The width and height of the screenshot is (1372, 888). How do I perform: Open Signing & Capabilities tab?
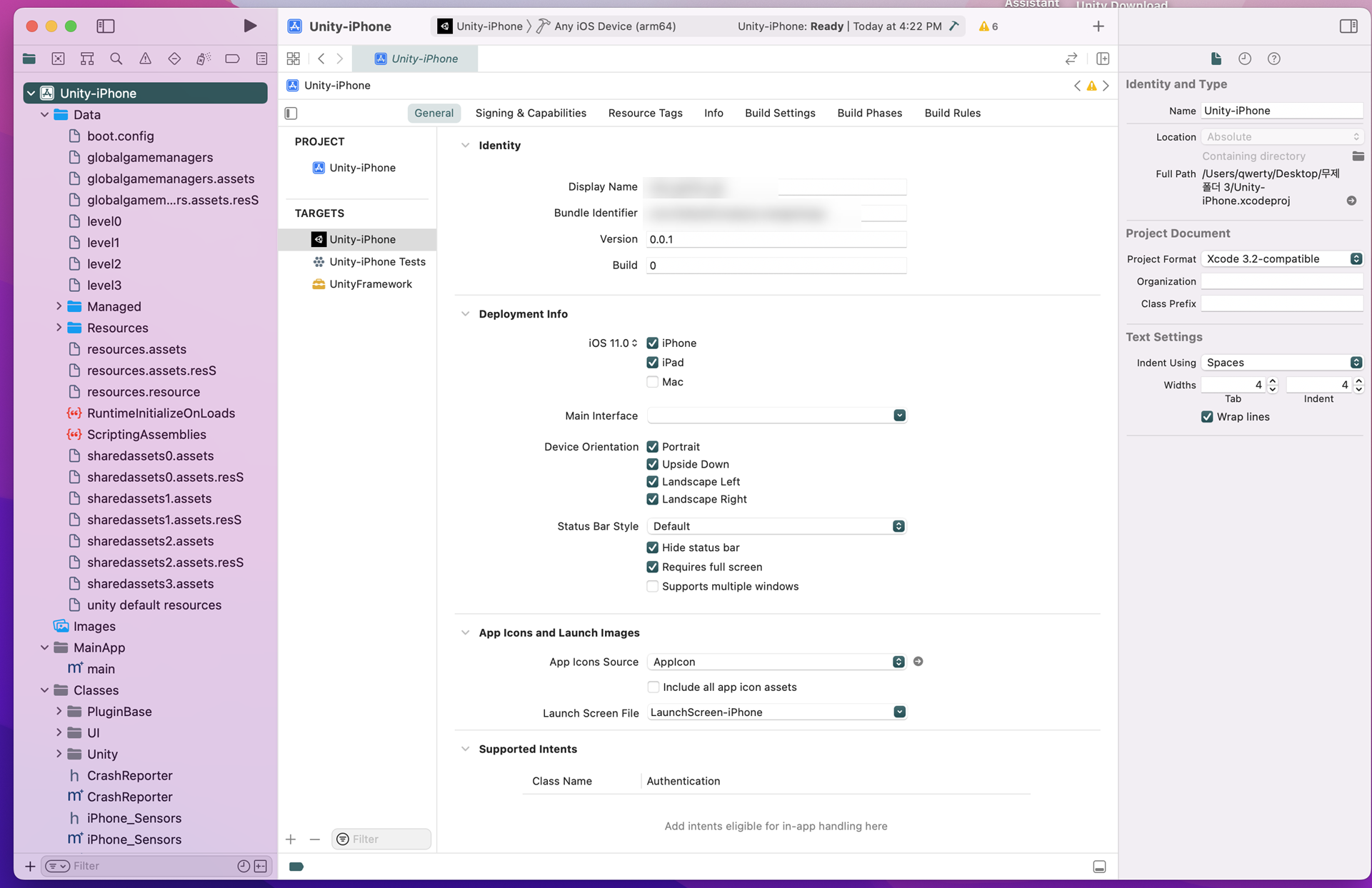[530, 113]
